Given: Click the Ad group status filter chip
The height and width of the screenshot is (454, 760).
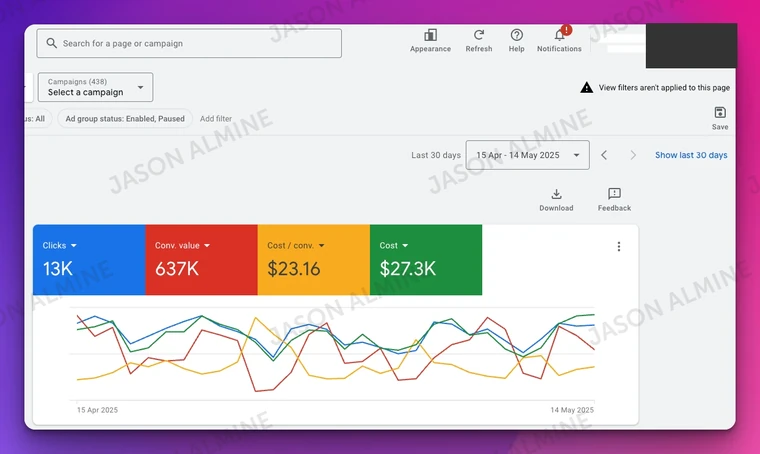Looking at the screenshot, I should pos(125,119).
